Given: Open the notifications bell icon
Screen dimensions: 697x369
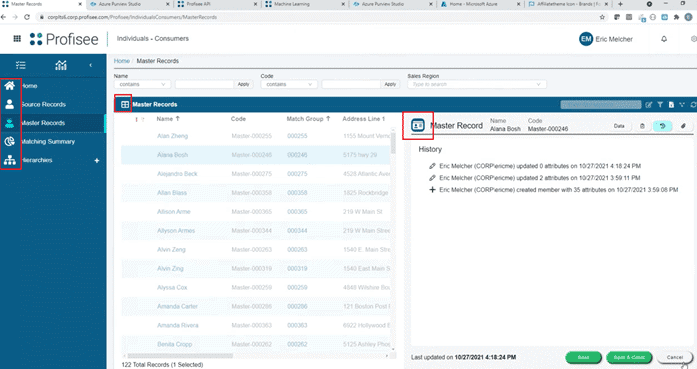Looking at the screenshot, I should 664,39.
